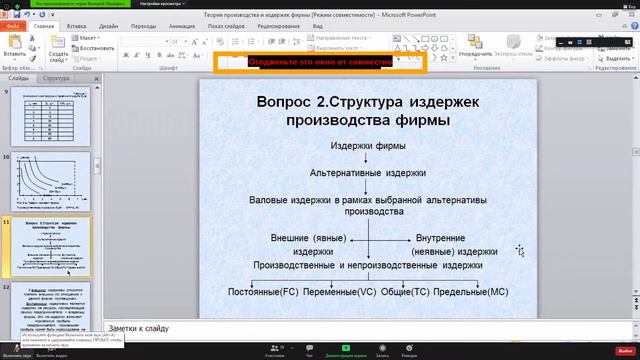640x360 pixels.
Task: Open the Вид ribbon tab
Action: point(318,26)
